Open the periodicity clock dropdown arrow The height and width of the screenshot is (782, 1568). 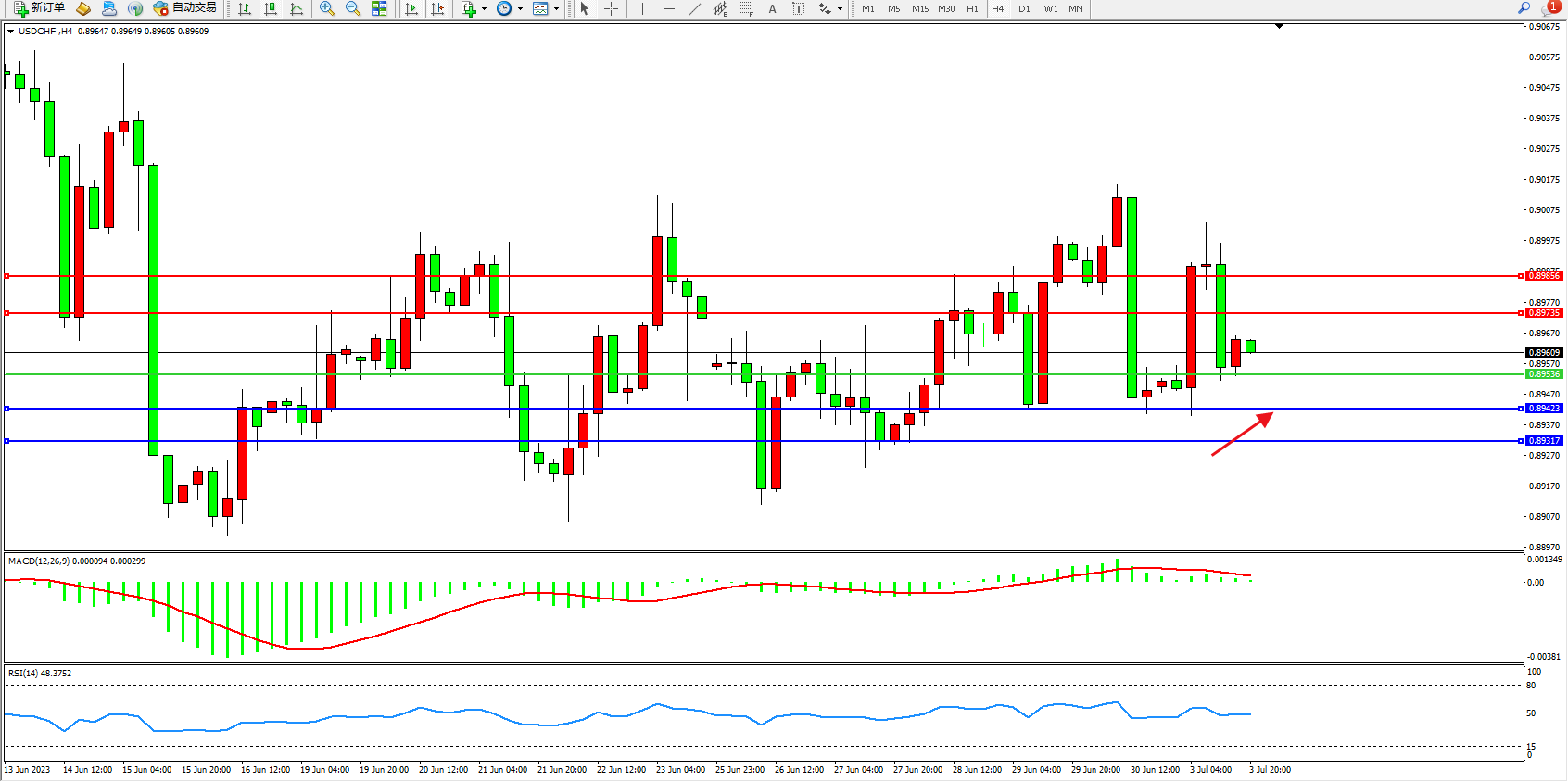tap(520, 9)
